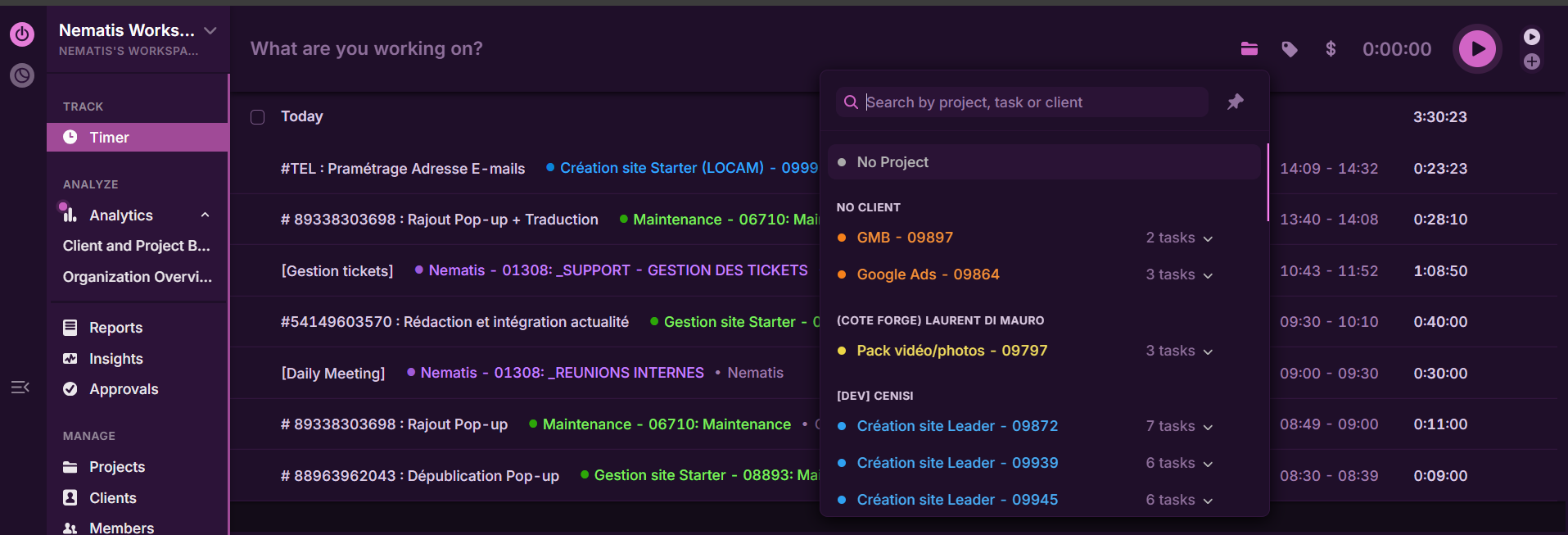Viewport: 1568px width, 535px height.
Task: Open the tags selector icon
Action: point(1290,49)
